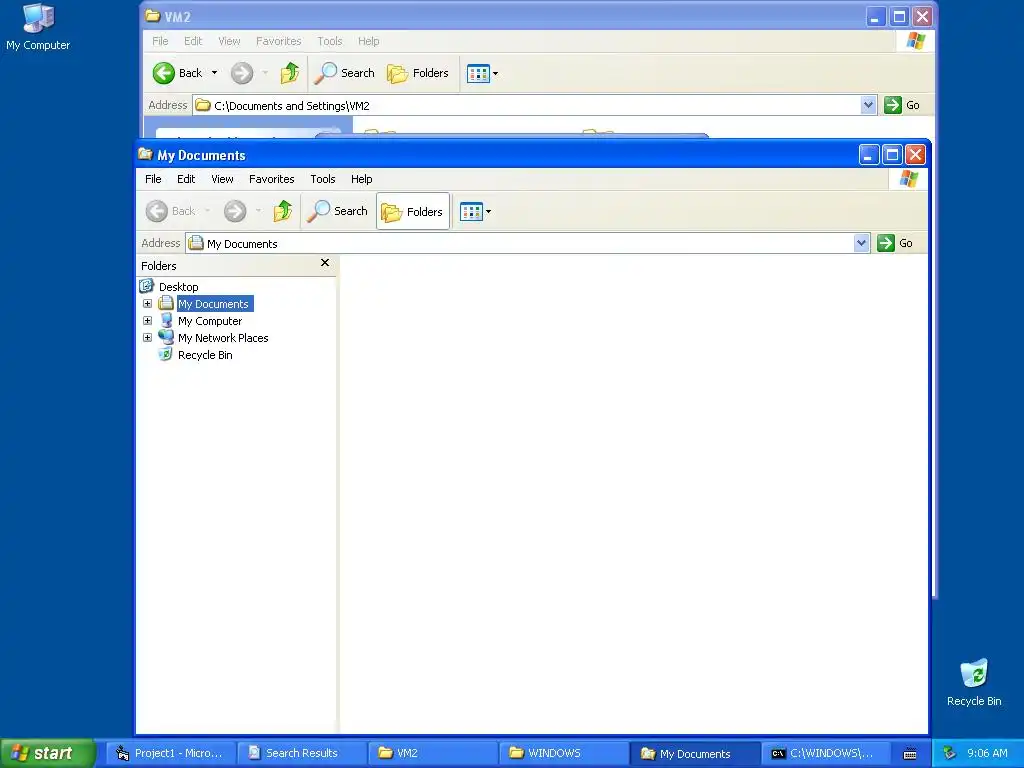Open the Help menu in My Documents
The height and width of the screenshot is (768, 1024).
click(x=361, y=179)
